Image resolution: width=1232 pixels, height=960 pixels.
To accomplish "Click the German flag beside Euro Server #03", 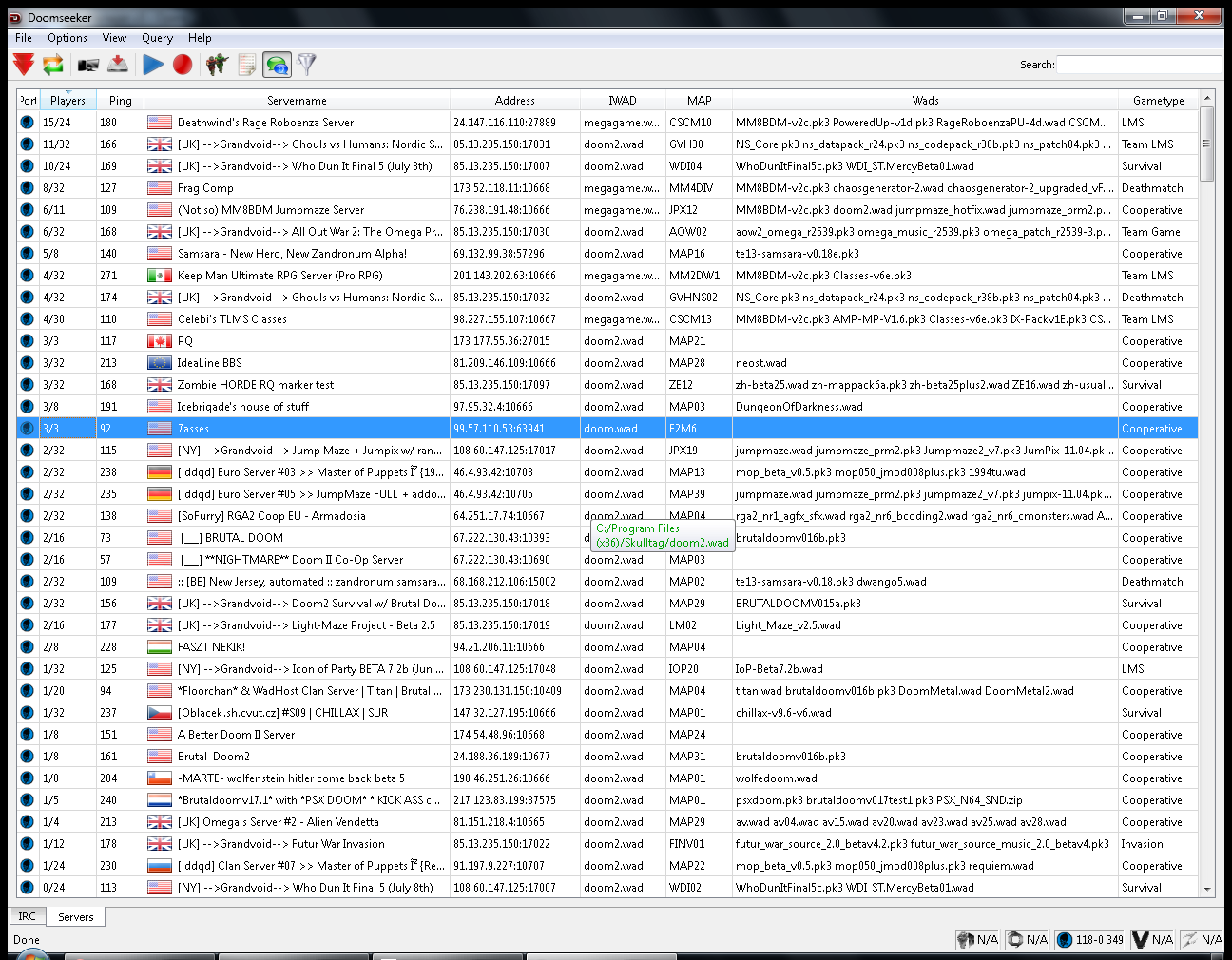I will click(160, 472).
